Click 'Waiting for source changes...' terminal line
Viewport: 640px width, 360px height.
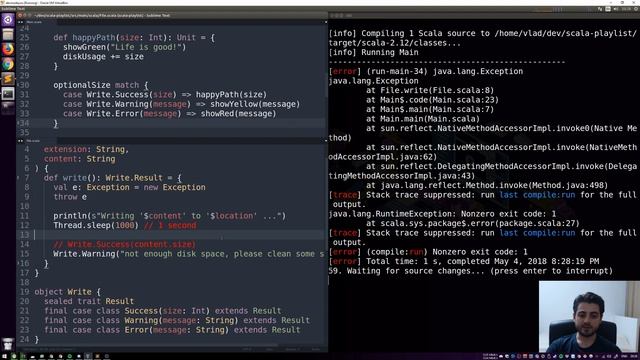click(471, 271)
